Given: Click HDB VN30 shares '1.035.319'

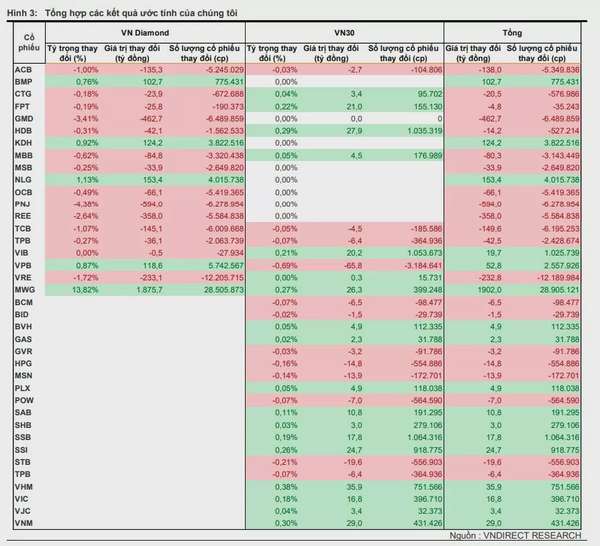Looking at the screenshot, I should pos(425,131).
